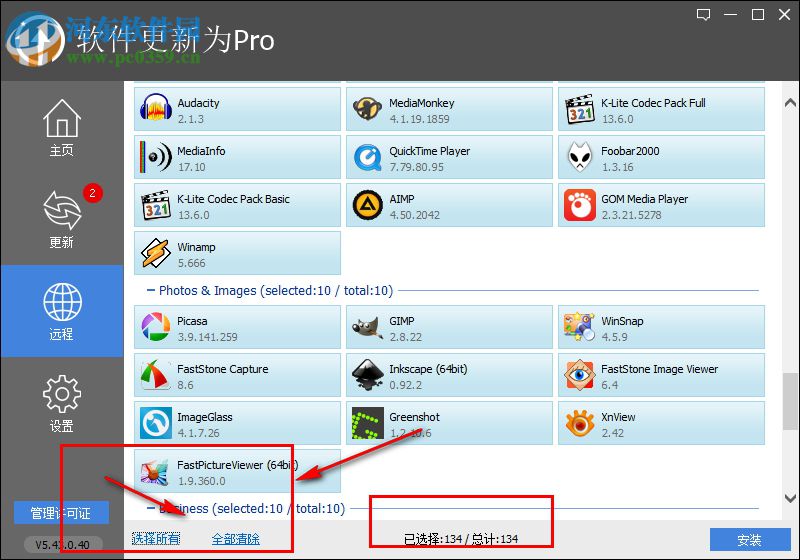Viewport: 800px width, 560px height.
Task: Open 管理许可证 license manager
Action: click(x=61, y=513)
